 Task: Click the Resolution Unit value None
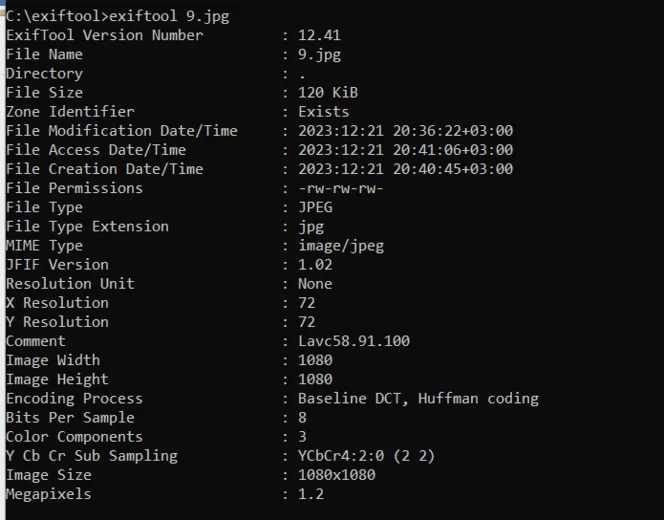click(315, 284)
